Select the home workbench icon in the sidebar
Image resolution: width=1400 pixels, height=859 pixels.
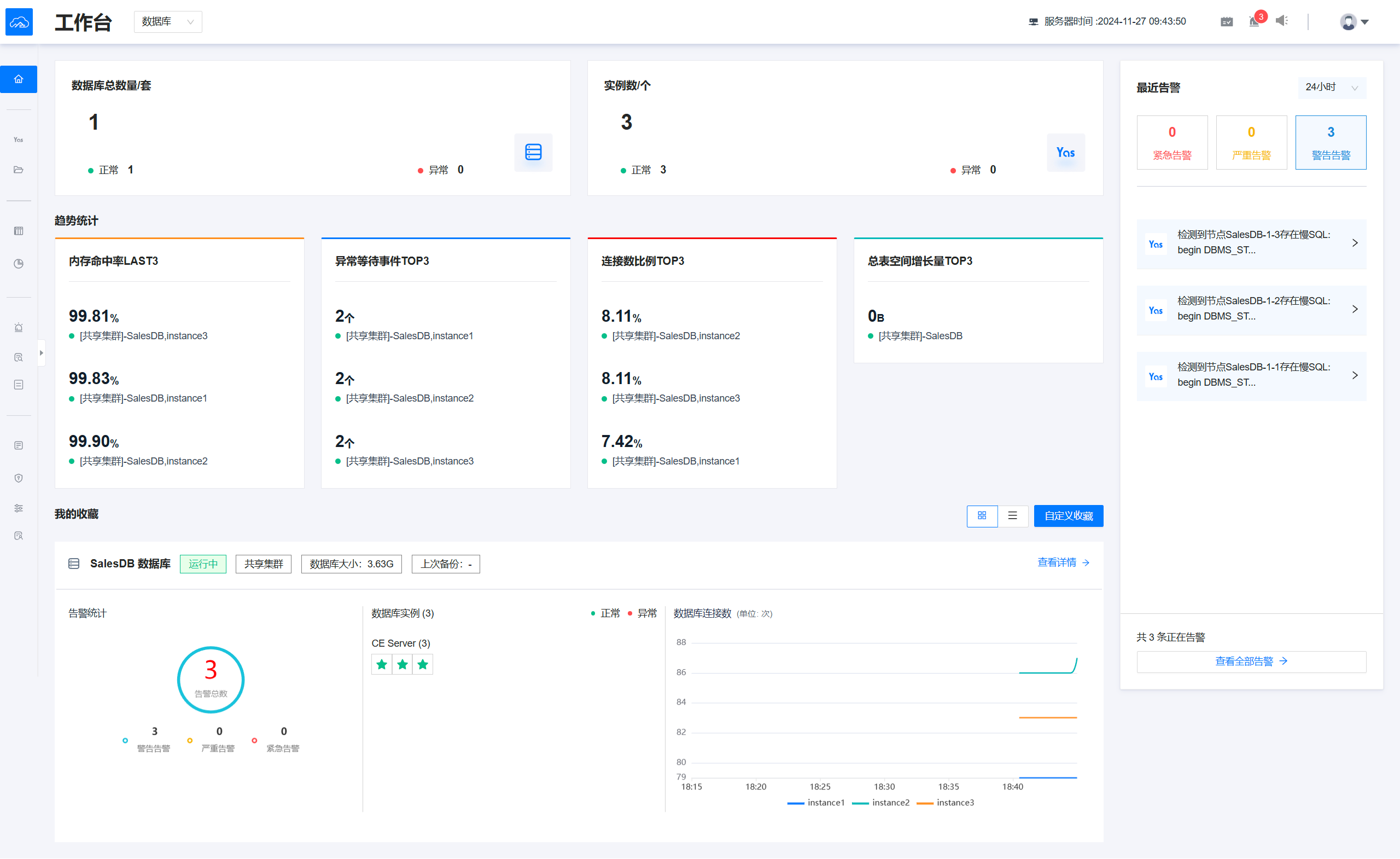19,79
